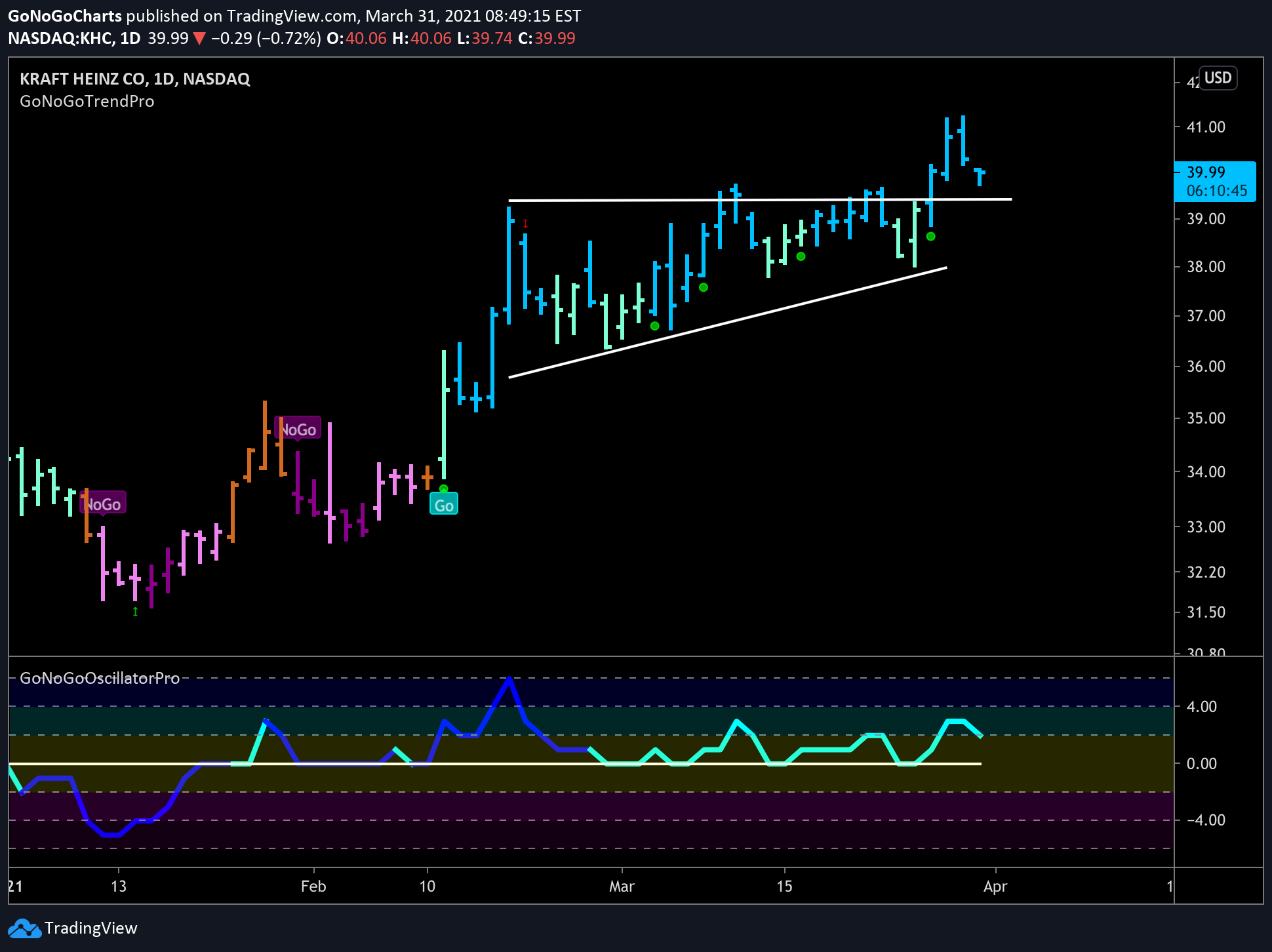Click the 41.00 price axis label

[1206, 127]
